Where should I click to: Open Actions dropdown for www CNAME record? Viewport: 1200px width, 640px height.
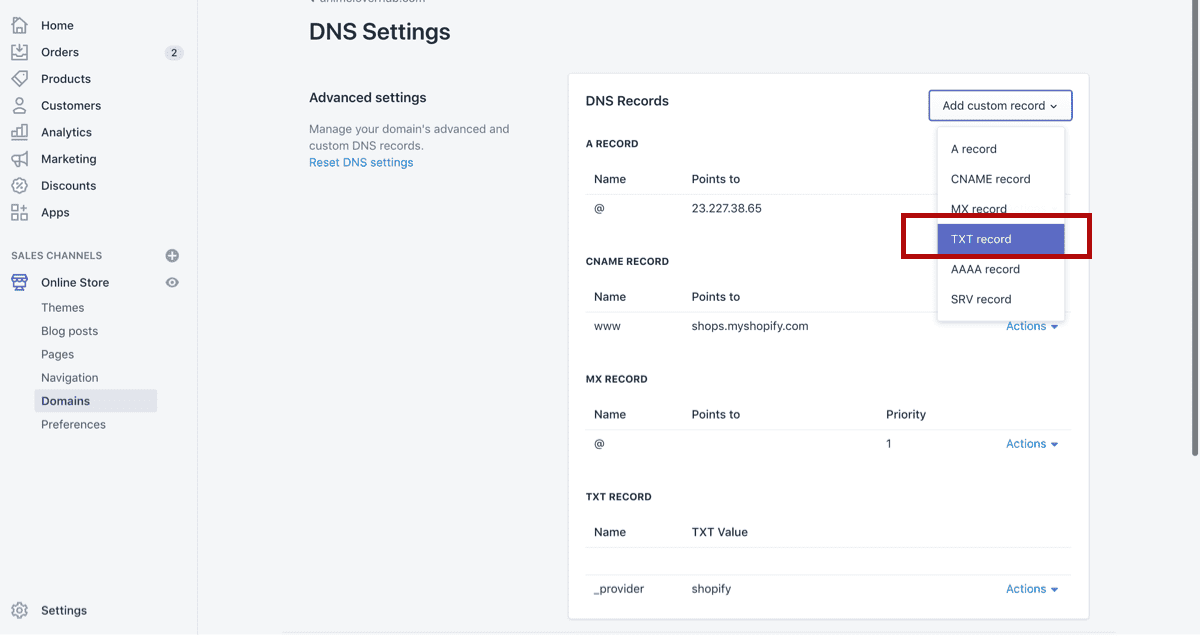point(1031,327)
